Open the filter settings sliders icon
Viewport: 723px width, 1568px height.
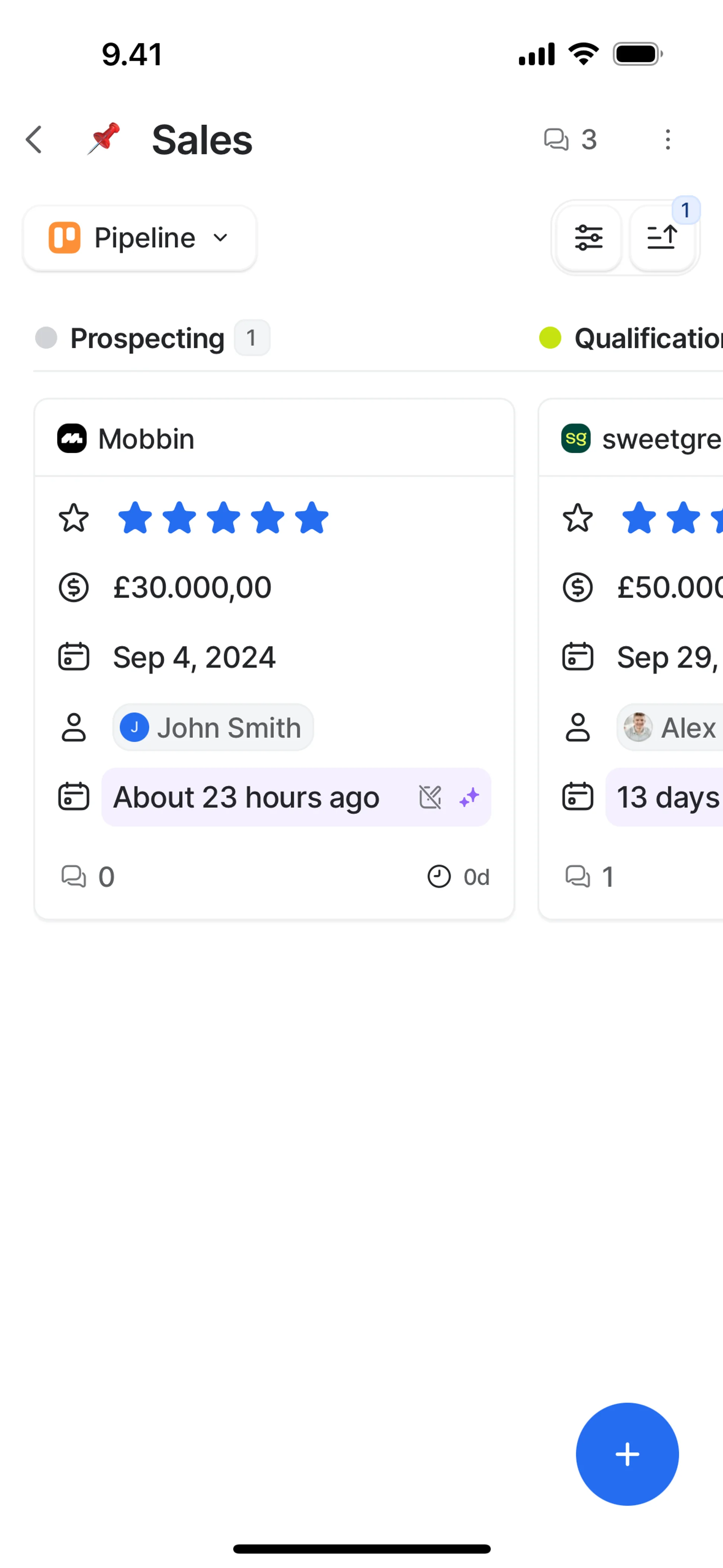[589, 238]
